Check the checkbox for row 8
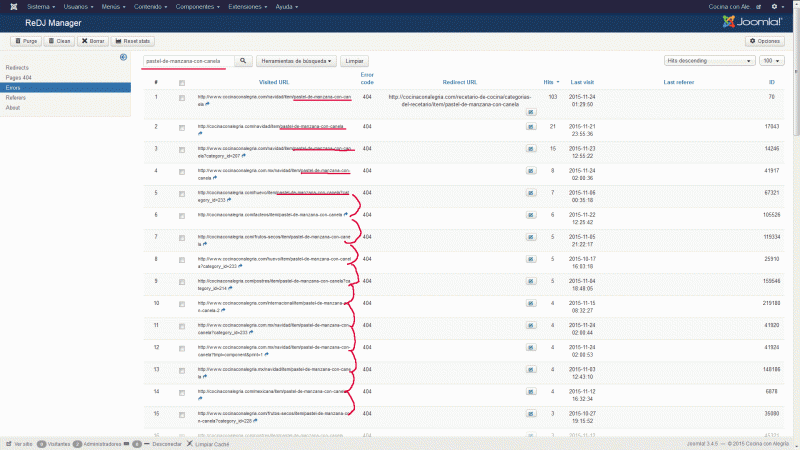 click(x=182, y=260)
